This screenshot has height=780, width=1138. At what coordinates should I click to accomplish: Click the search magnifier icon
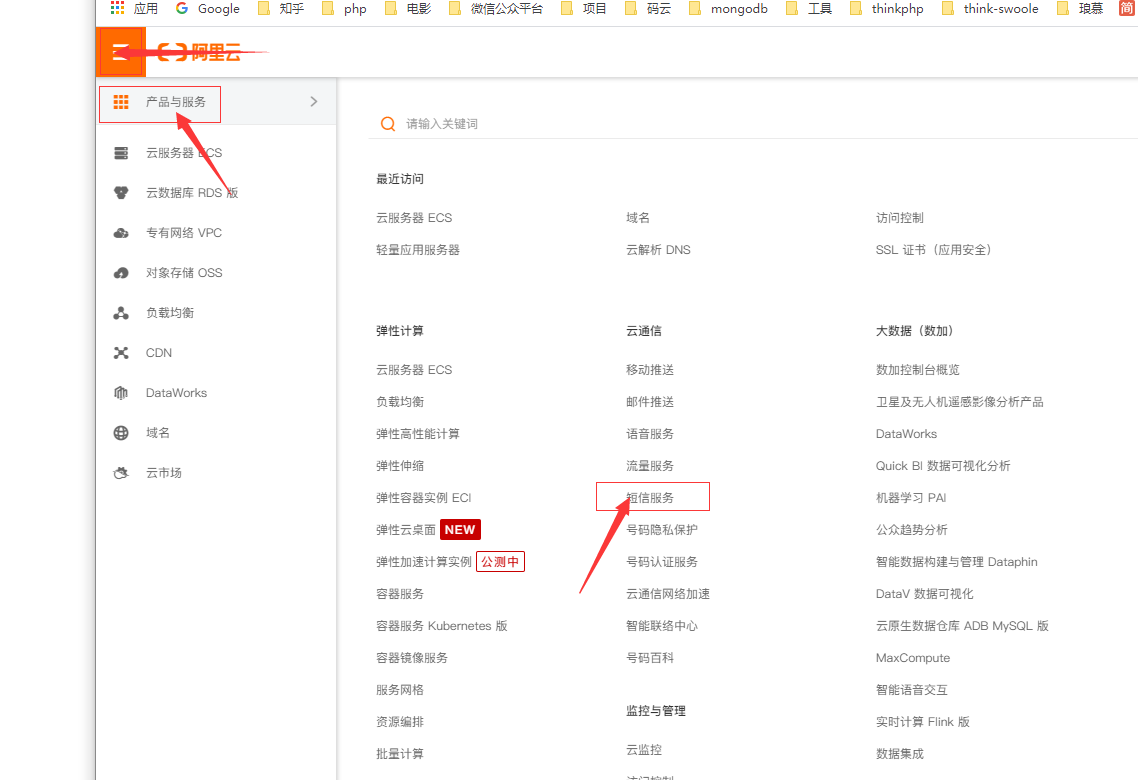tap(388, 124)
